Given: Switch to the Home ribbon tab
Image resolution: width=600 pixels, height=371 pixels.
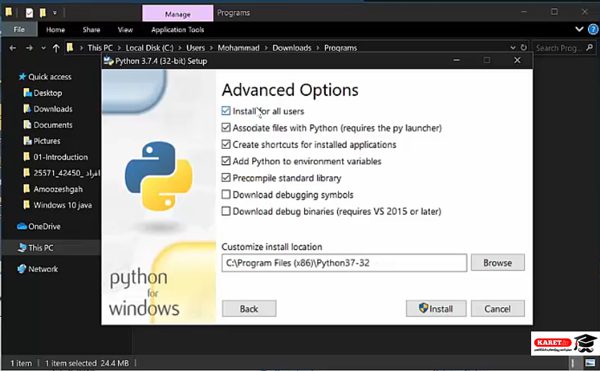Looking at the screenshot, I should (x=55, y=29).
